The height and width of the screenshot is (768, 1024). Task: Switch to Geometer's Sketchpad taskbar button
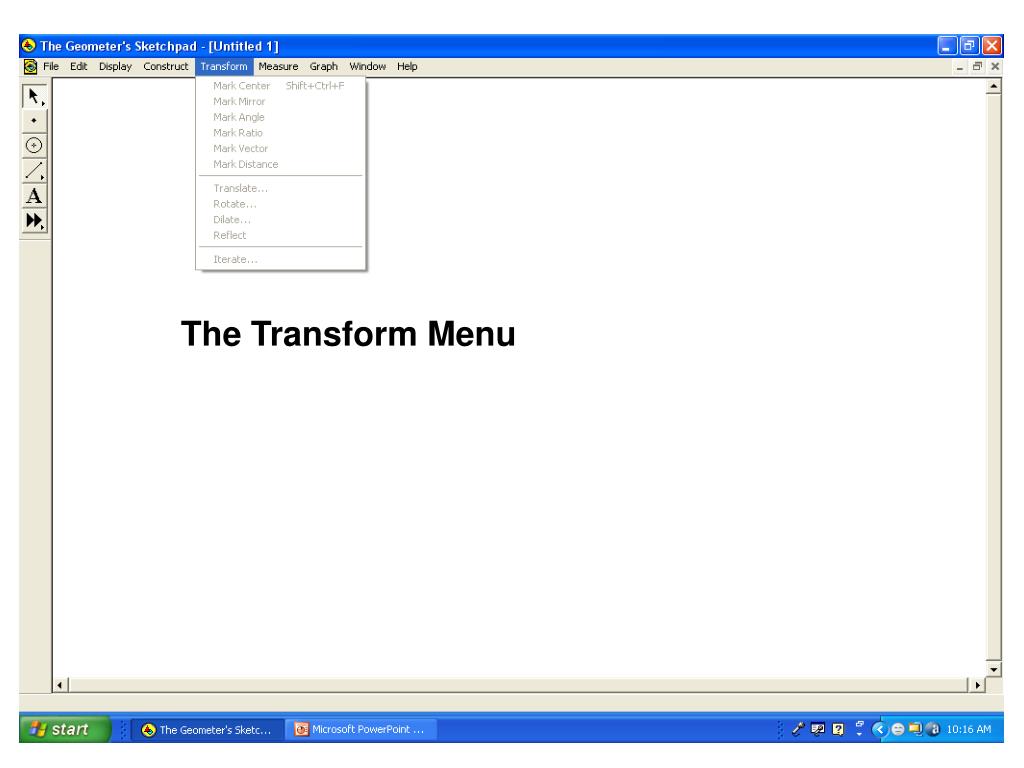pyautogui.click(x=209, y=729)
